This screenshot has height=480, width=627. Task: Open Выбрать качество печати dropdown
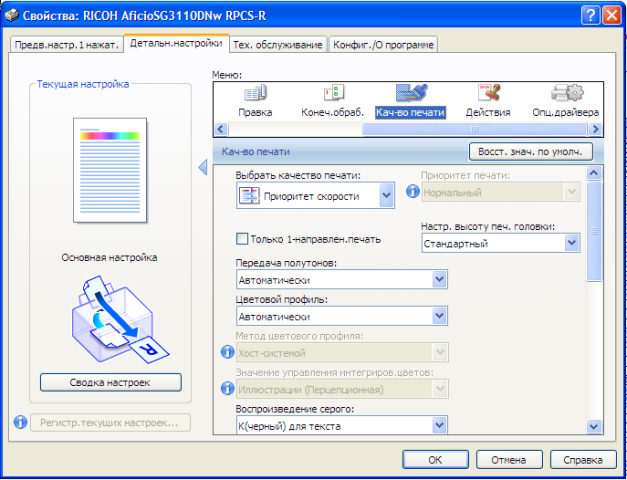315,195
